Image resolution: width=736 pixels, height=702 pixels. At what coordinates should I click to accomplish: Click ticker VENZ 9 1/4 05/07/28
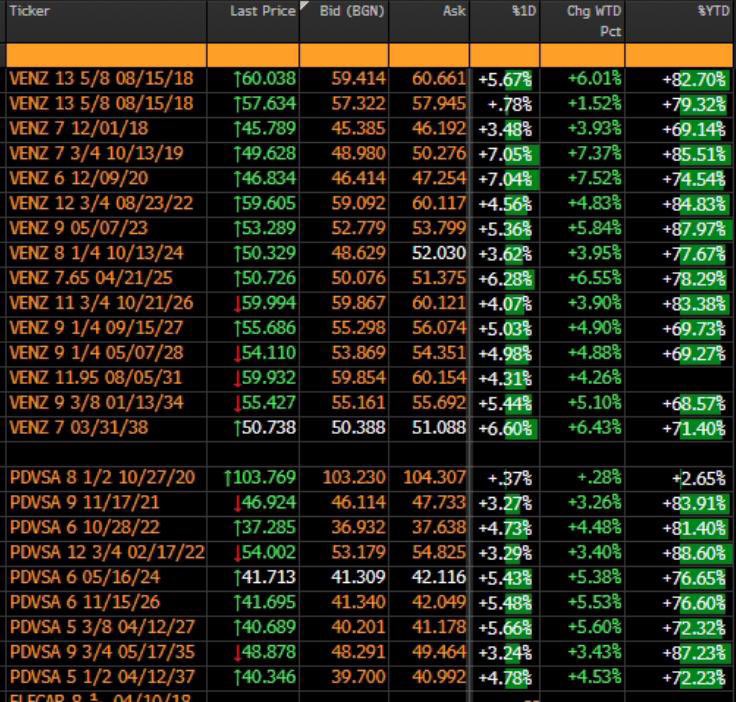[96, 352]
